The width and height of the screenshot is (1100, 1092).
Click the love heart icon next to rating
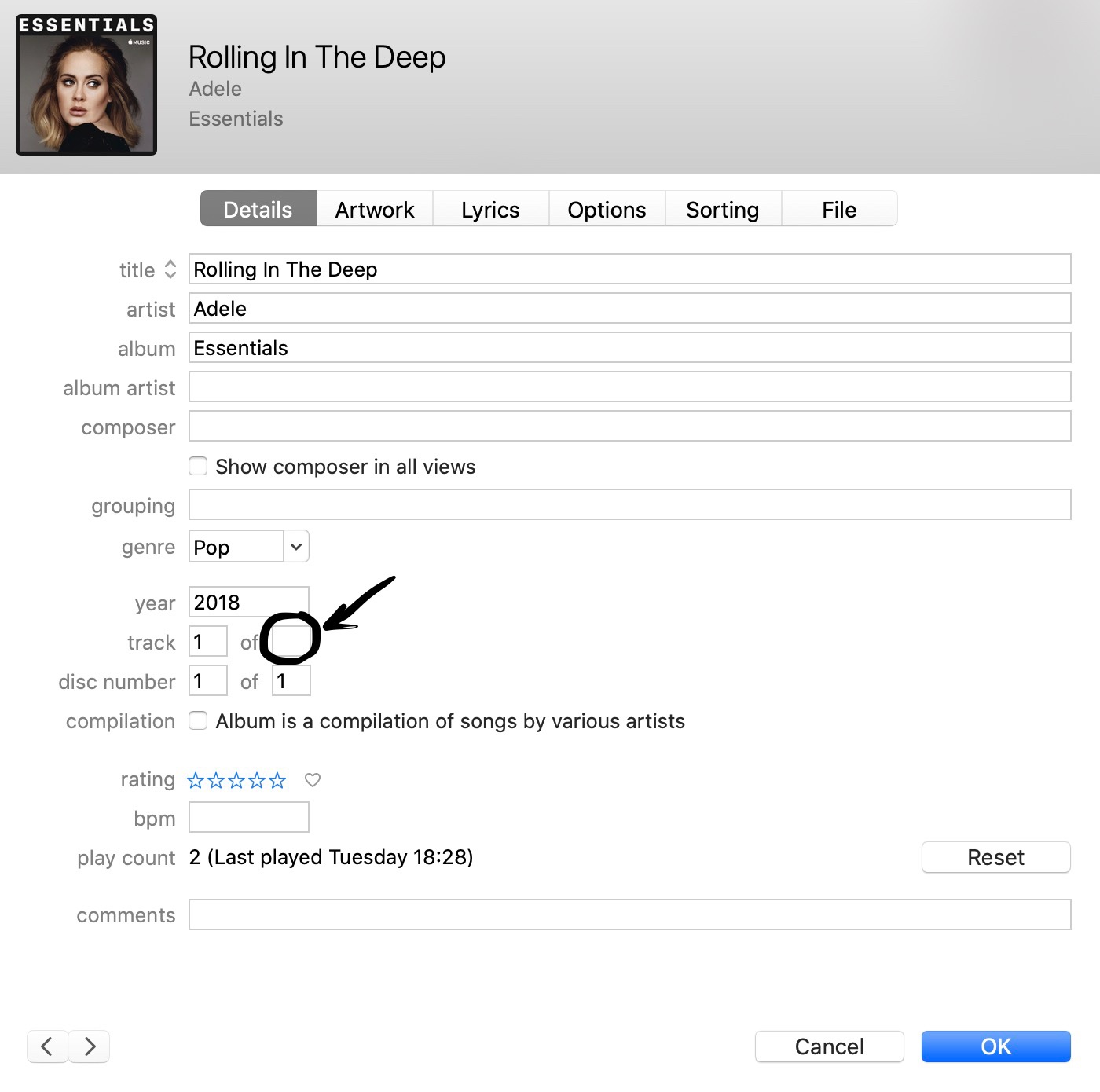(313, 780)
